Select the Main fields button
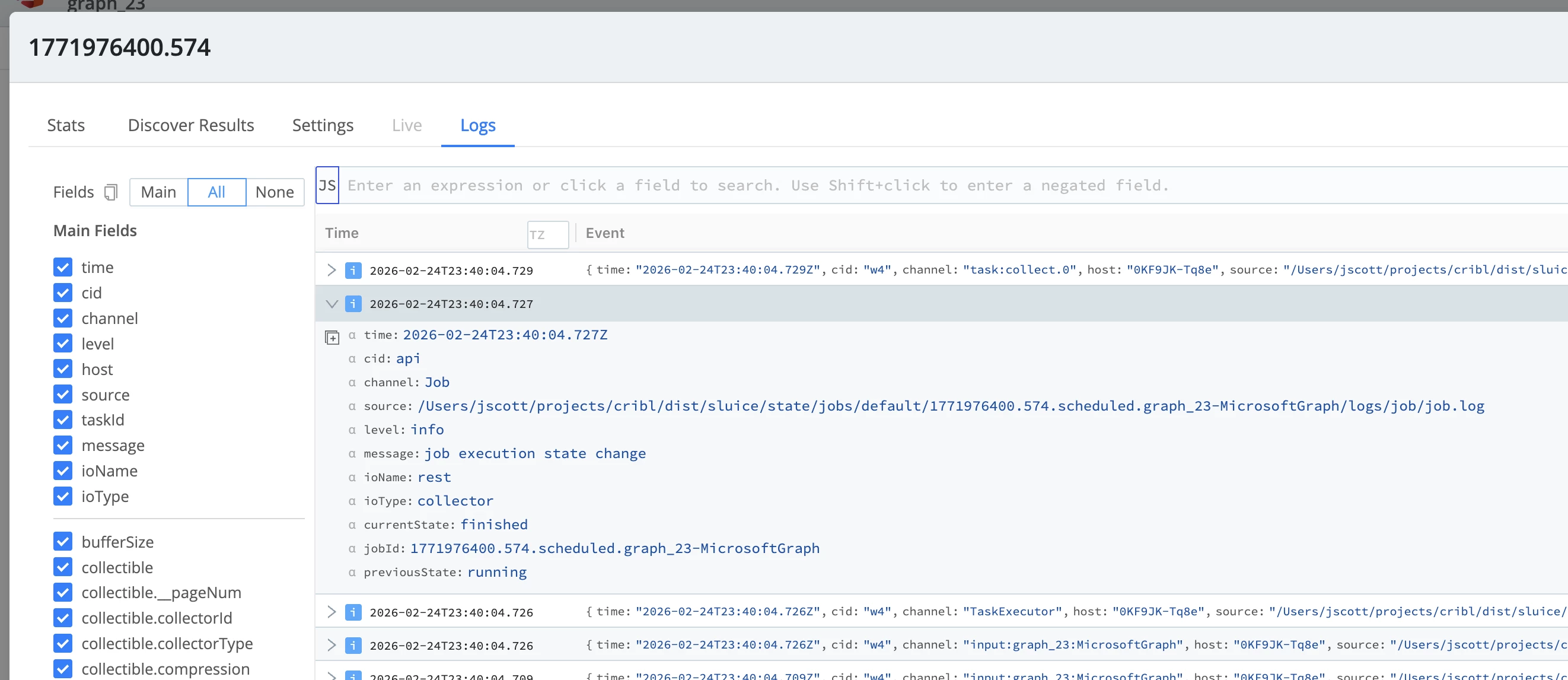This screenshot has width=1568, height=680. click(x=158, y=192)
